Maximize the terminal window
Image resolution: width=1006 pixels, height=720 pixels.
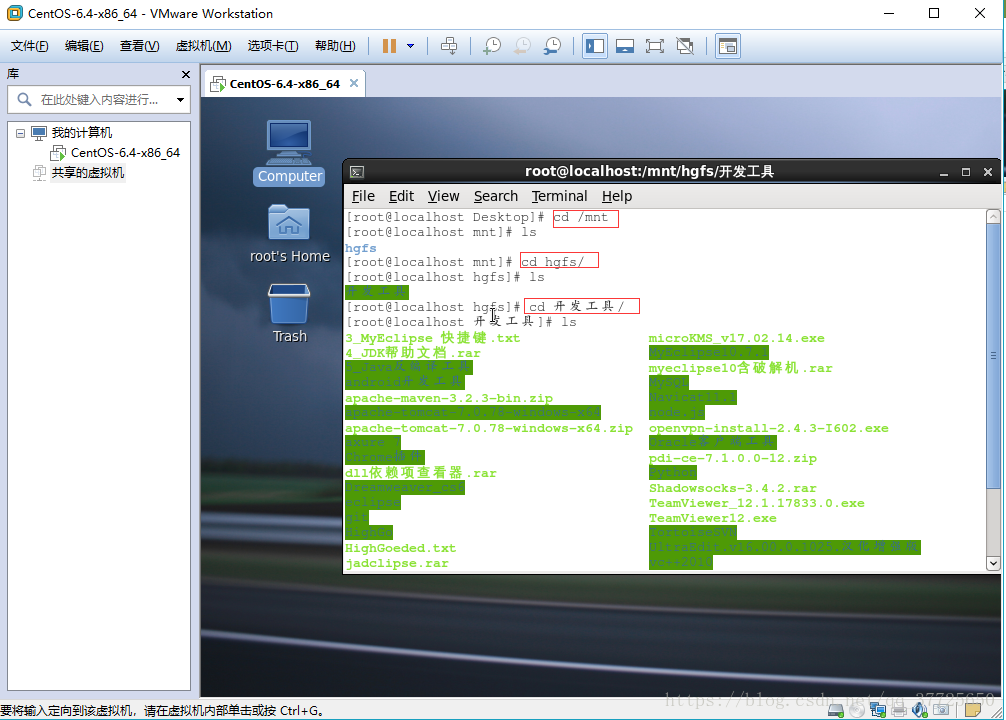pos(966,172)
